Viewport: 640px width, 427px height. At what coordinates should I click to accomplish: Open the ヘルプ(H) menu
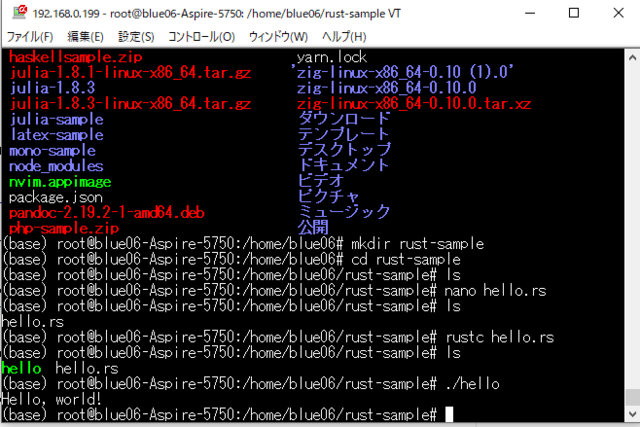[x=344, y=37]
